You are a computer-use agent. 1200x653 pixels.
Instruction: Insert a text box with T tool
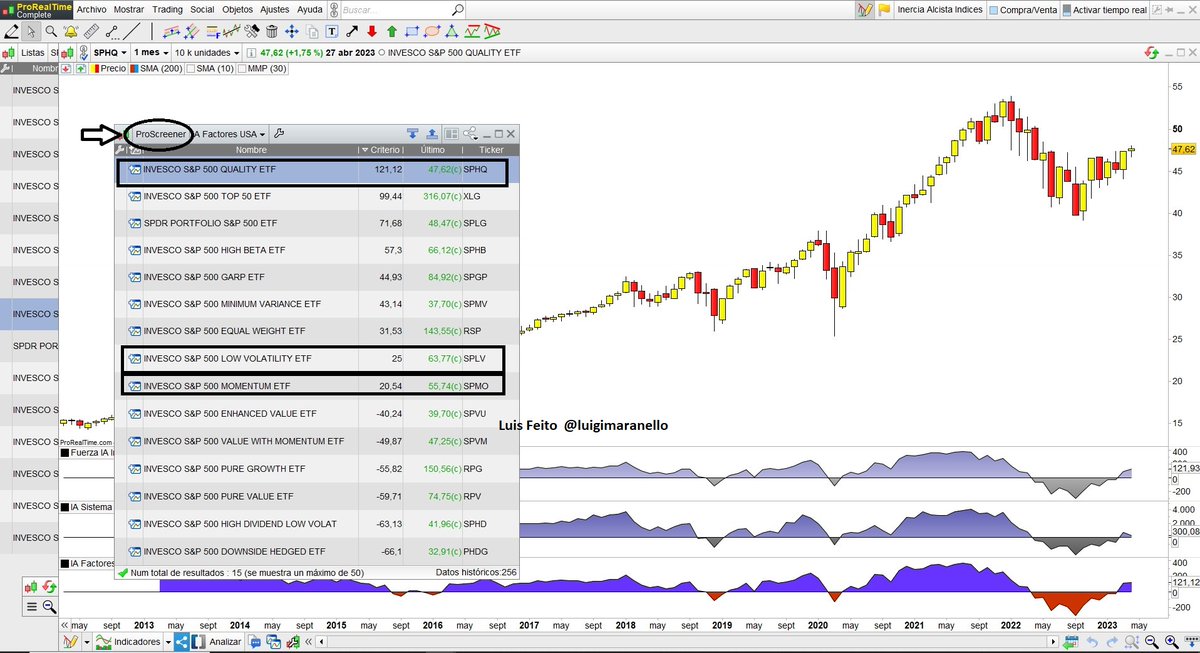click(331, 32)
